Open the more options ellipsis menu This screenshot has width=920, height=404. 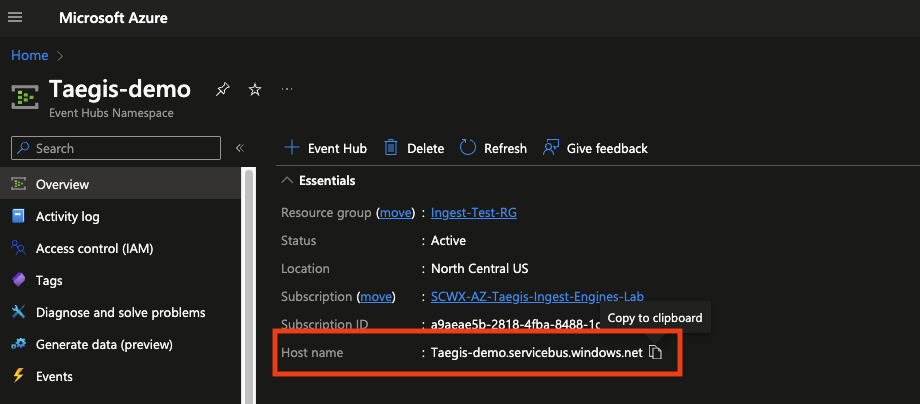pyautogui.click(x=287, y=89)
